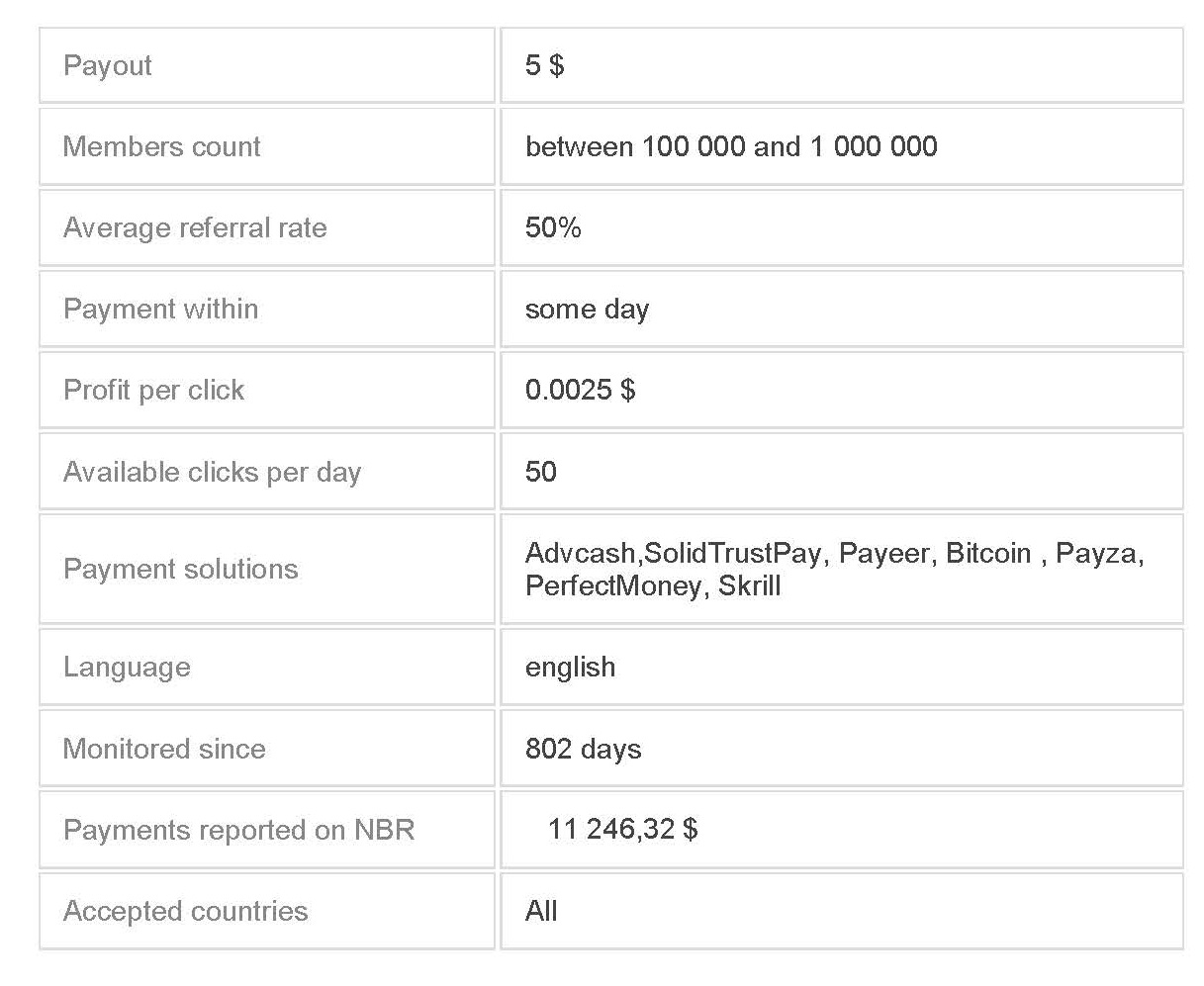Click the Payment within label
This screenshot has width=1204, height=986.
[x=160, y=309]
